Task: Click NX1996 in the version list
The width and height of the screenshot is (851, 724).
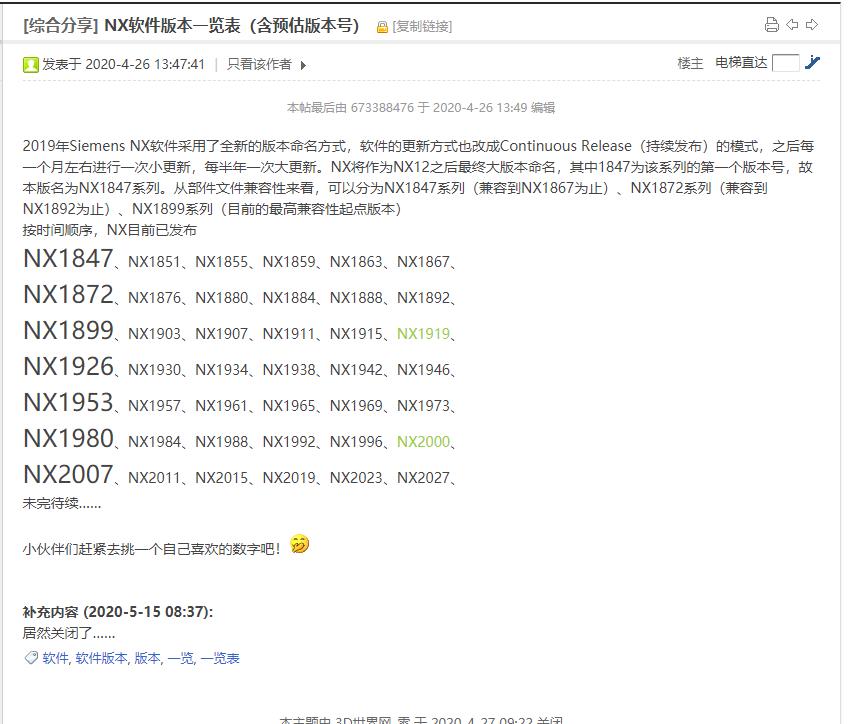Action: (x=356, y=442)
